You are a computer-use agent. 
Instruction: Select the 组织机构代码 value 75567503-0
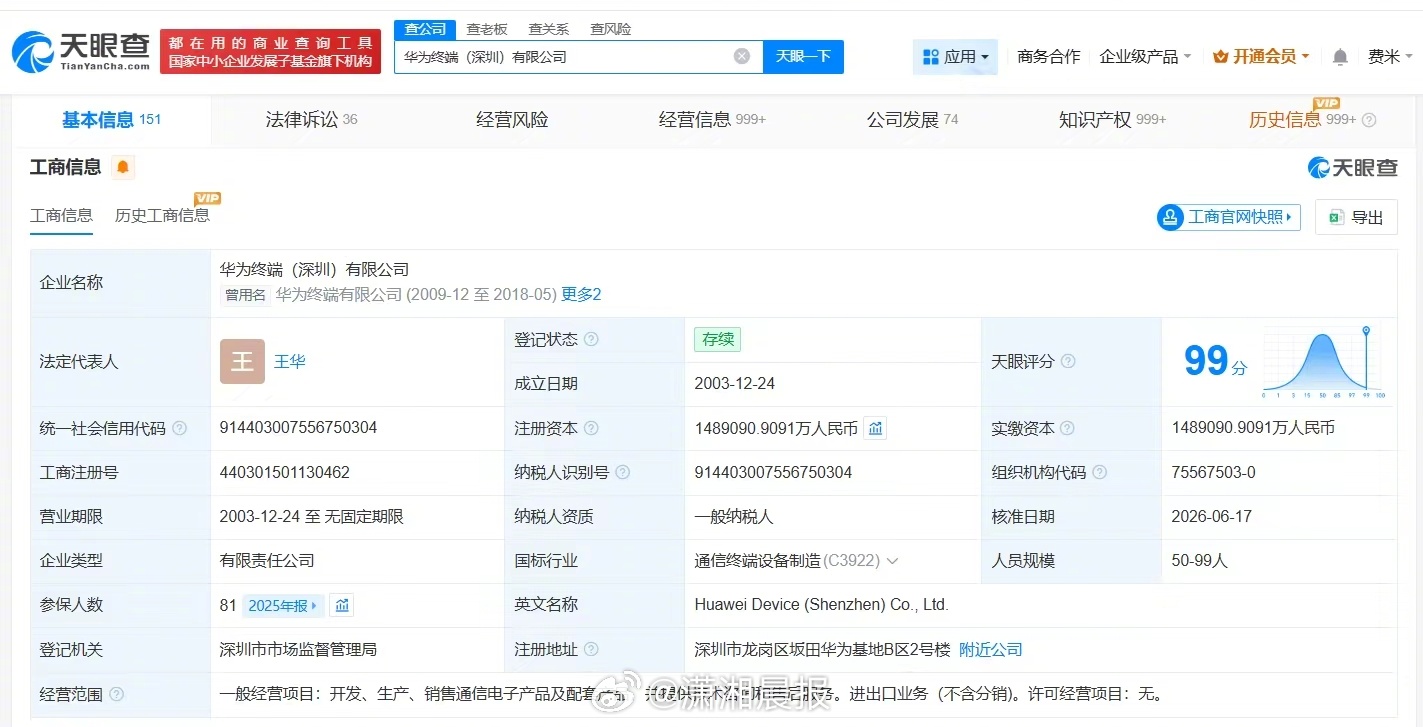click(x=1214, y=472)
